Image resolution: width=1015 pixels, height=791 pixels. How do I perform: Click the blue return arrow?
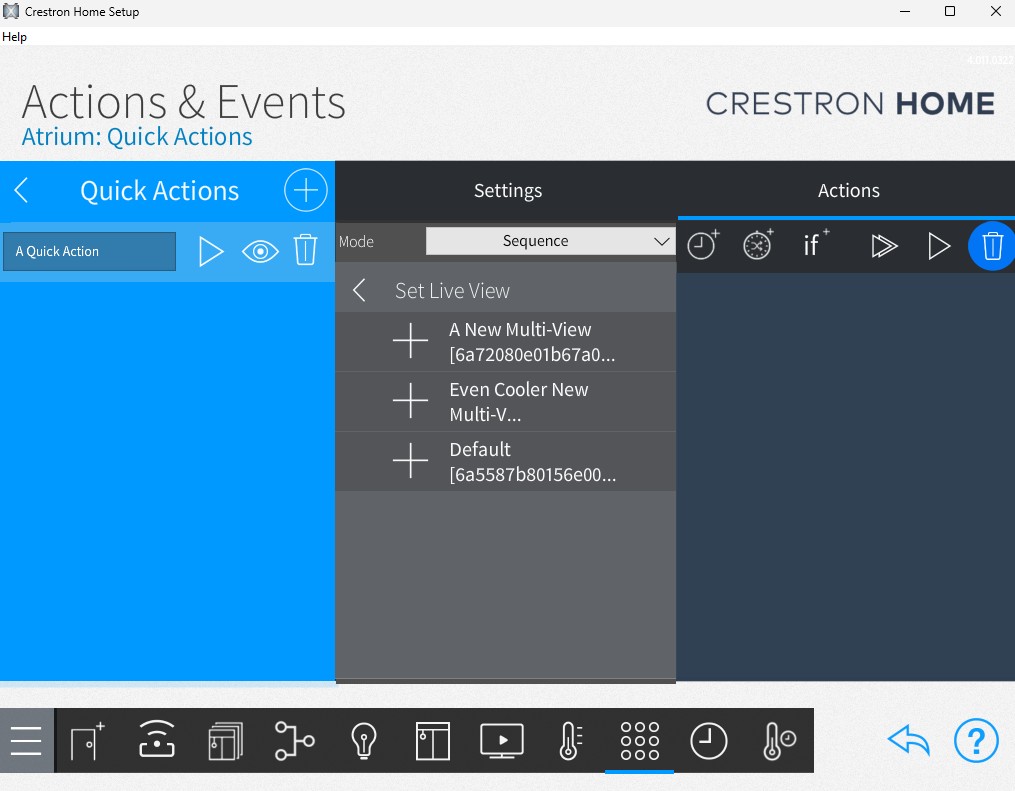tap(908, 740)
